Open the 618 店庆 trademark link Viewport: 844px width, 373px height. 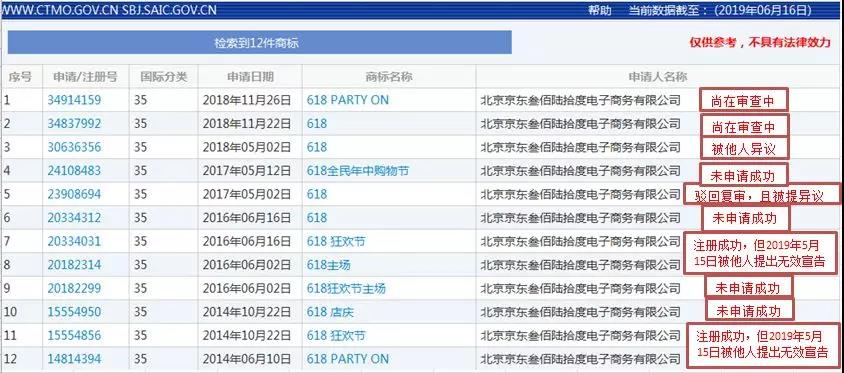[330, 312]
